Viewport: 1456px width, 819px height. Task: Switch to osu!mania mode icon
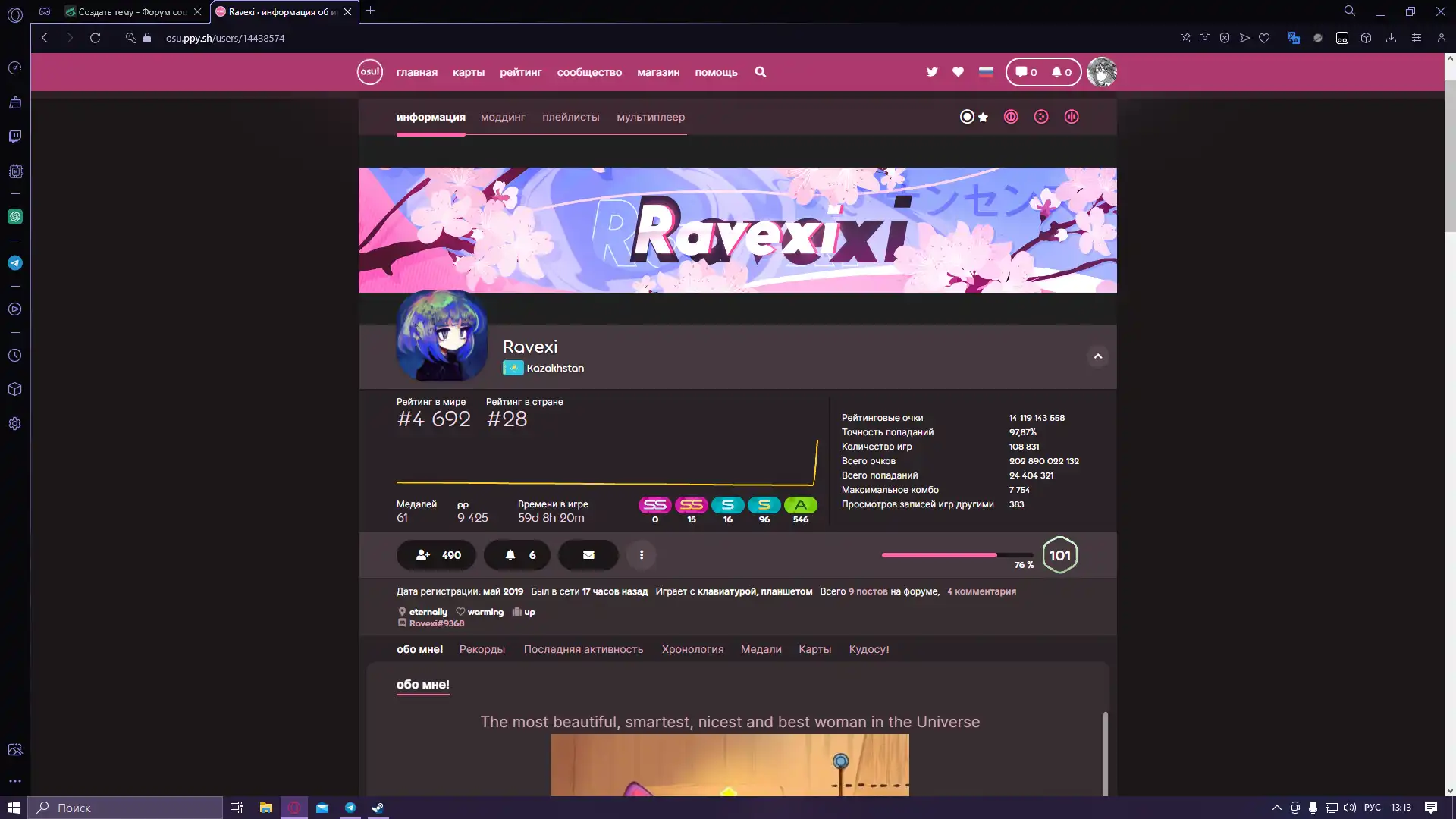1072,117
